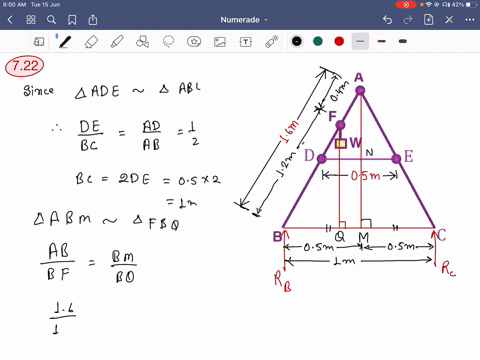Select the medium stroke width
This screenshot has width=480, height=360.
click(x=382, y=41)
